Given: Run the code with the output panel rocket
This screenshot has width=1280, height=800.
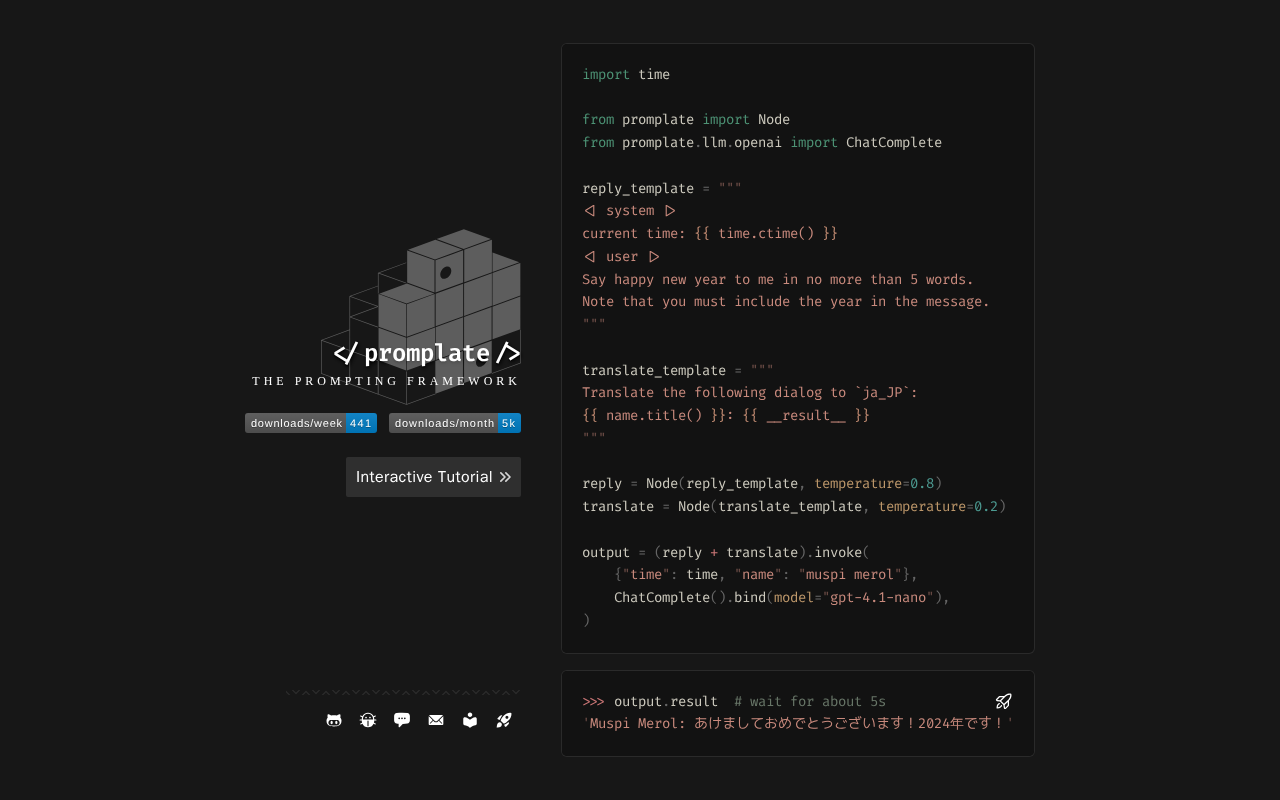Looking at the screenshot, I should click(1004, 701).
